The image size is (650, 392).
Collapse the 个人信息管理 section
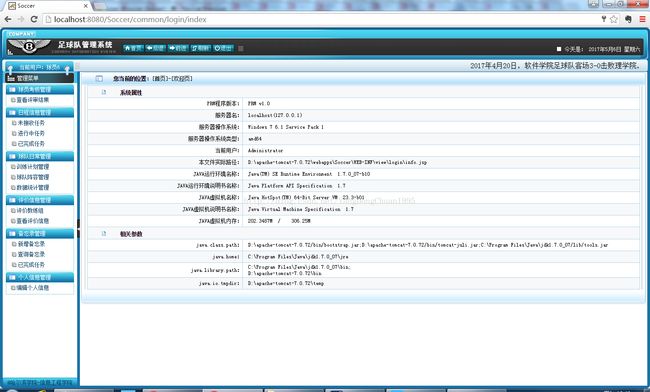click(x=40, y=277)
